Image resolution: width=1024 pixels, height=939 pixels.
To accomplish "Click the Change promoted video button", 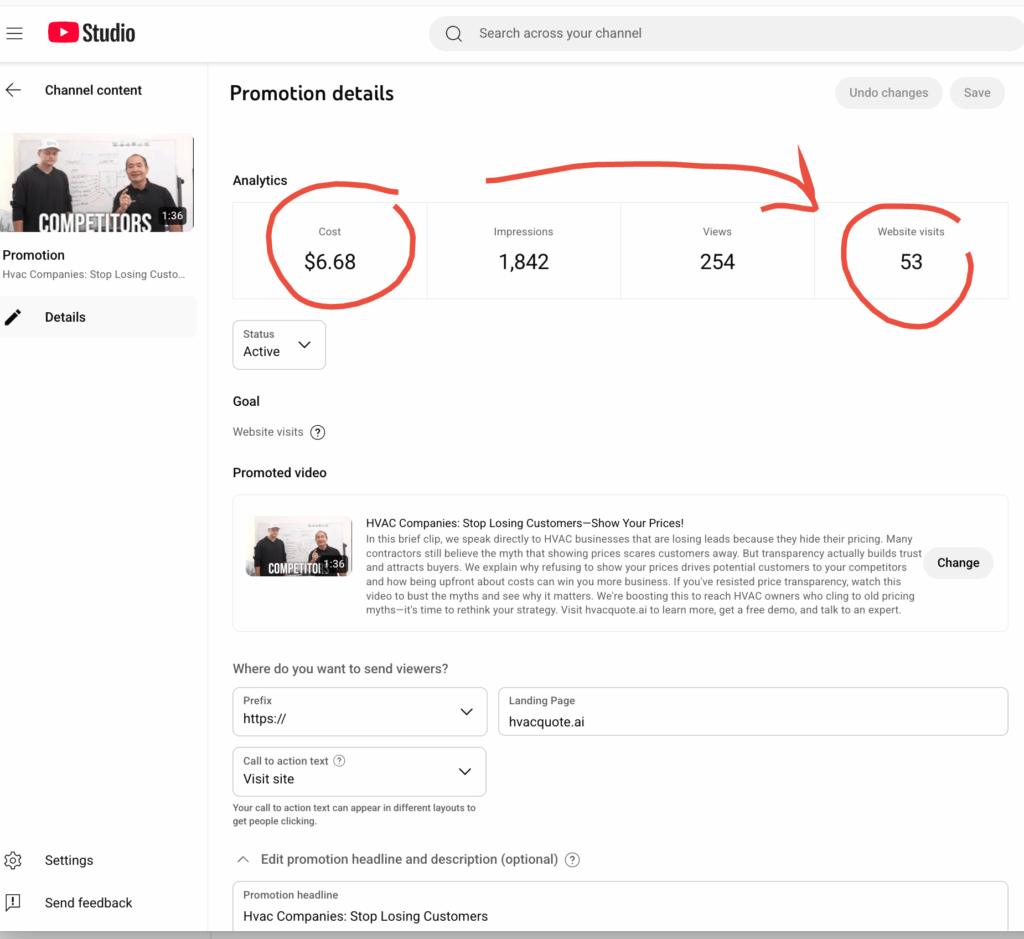I will (957, 563).
